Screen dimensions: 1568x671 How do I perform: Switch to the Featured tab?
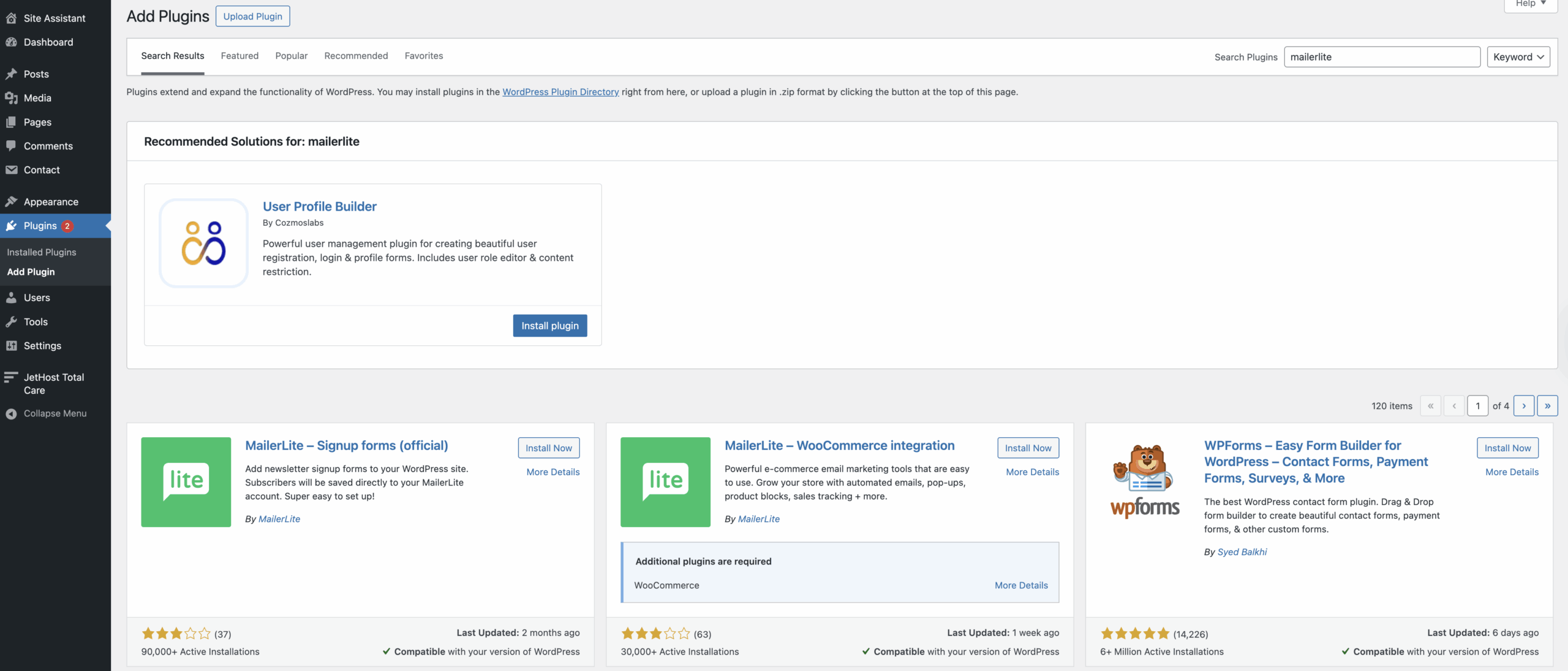239,56
